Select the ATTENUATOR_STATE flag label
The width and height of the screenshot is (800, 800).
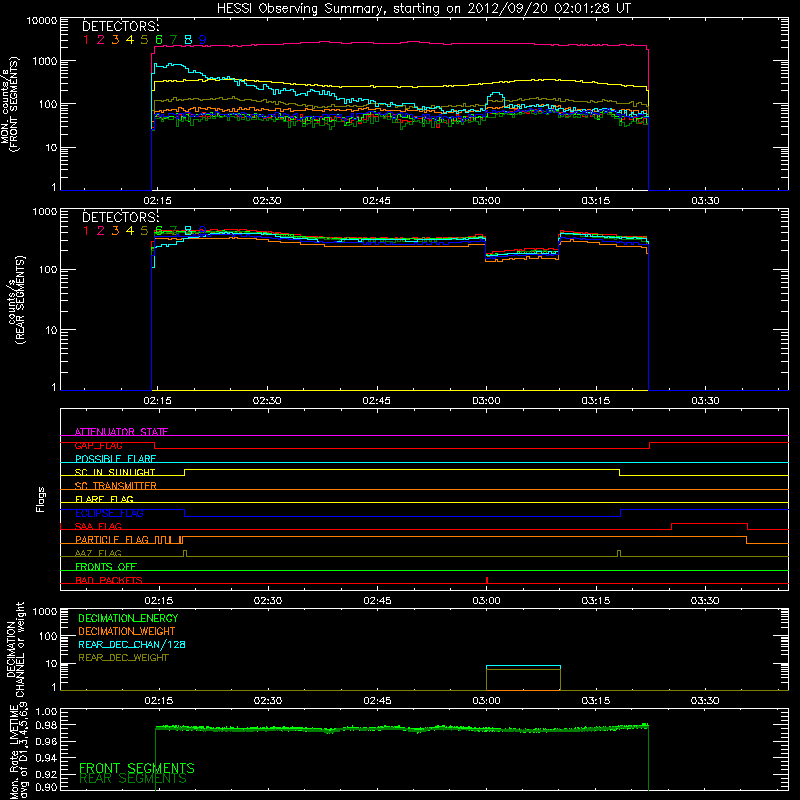click(x=121, y=432)
